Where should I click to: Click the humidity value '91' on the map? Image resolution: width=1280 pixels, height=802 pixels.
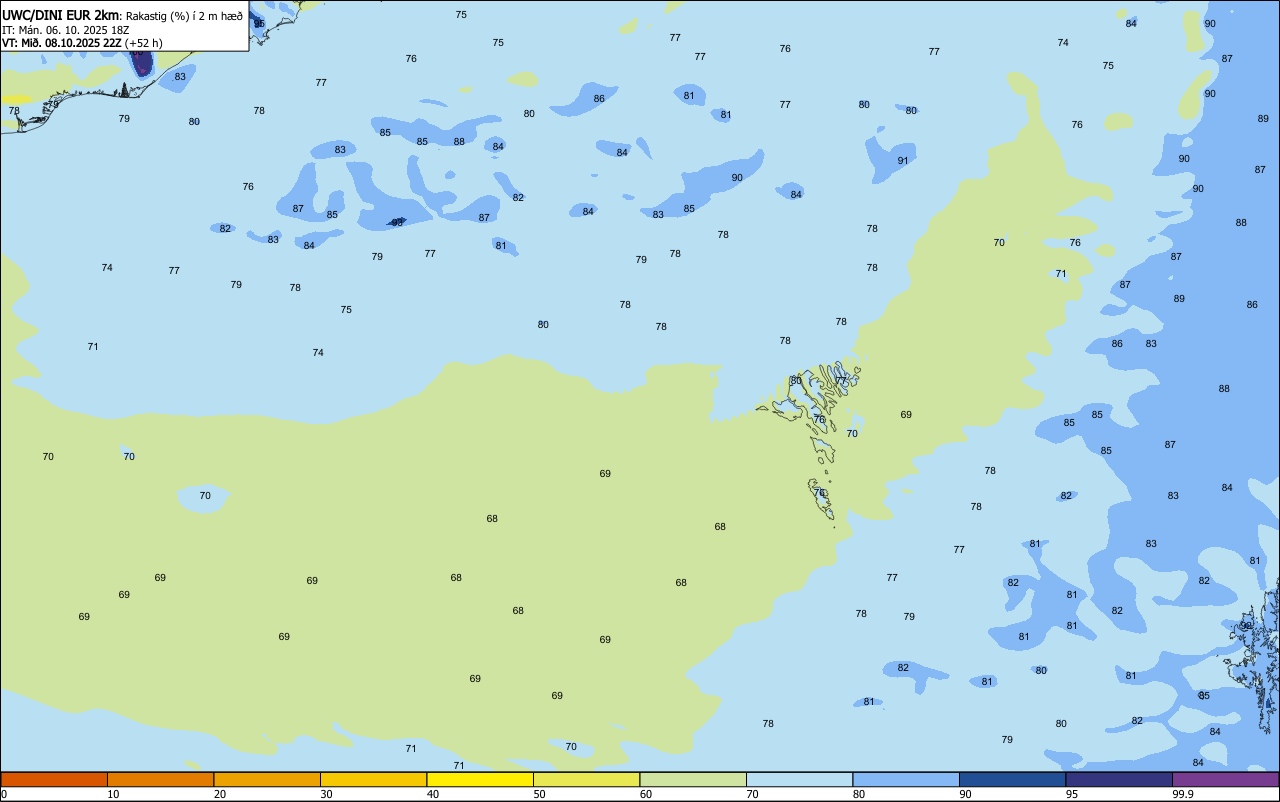click(x=903, y=161)
